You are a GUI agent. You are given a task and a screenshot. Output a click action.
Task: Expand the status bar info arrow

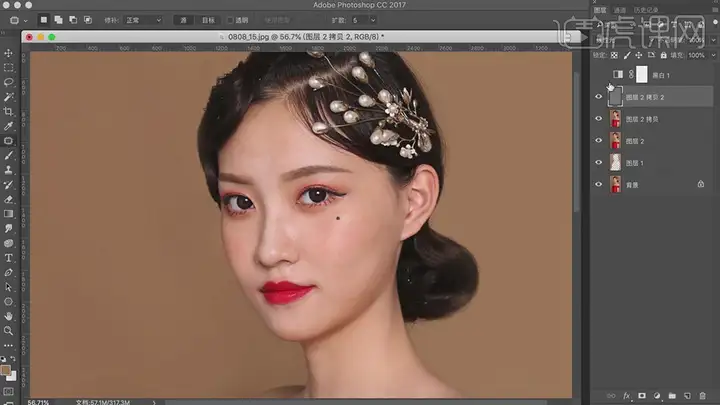[x=154, y=402]
